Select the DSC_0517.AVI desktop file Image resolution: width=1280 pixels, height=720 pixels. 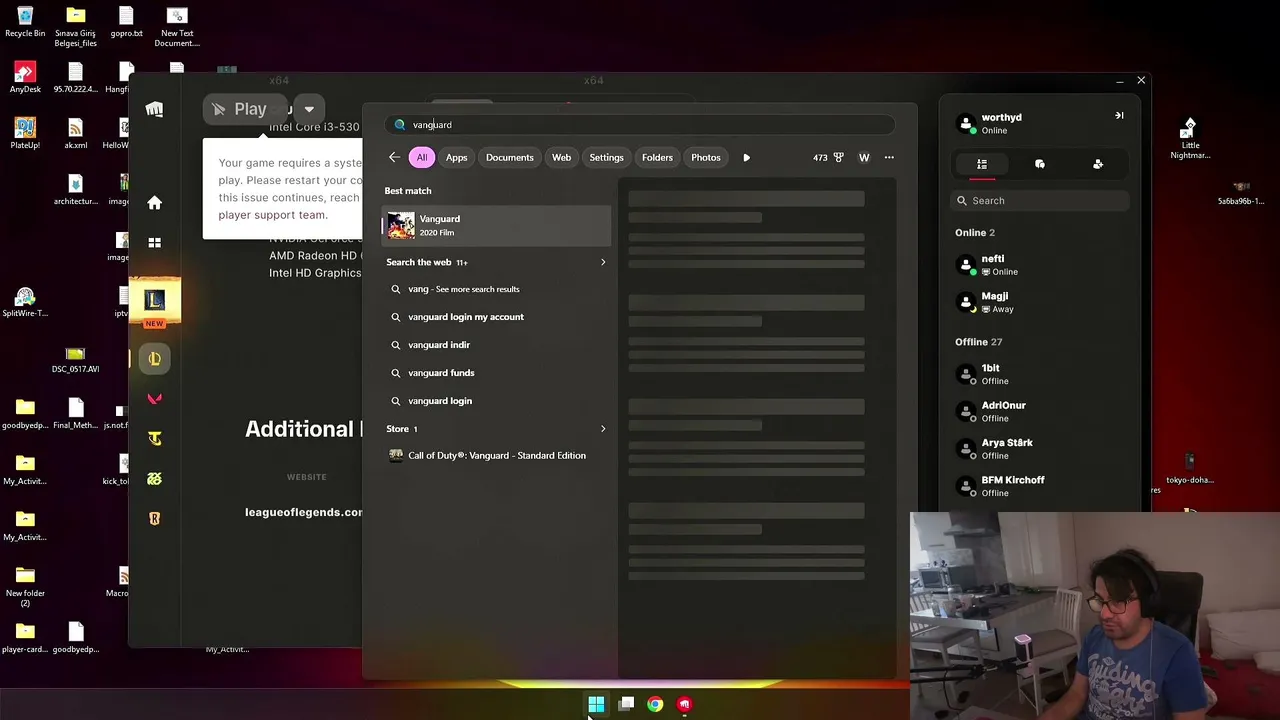[75, 360]
